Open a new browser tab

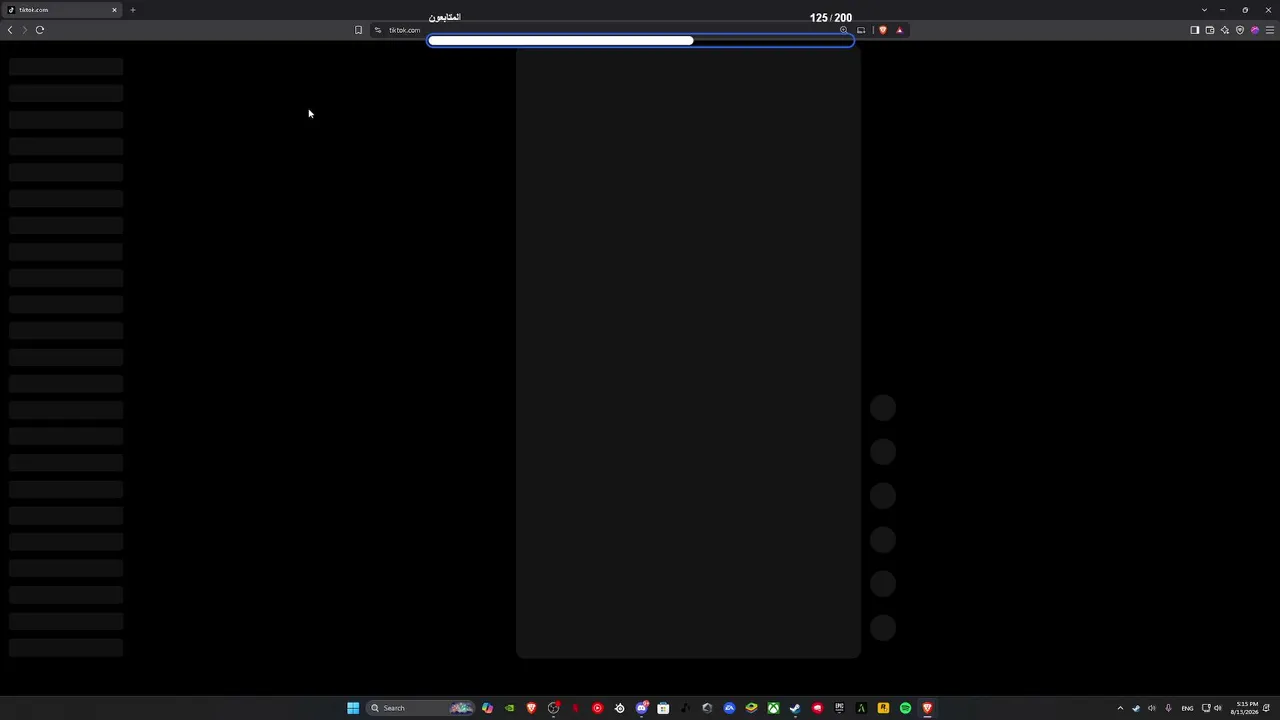(132, 10)
